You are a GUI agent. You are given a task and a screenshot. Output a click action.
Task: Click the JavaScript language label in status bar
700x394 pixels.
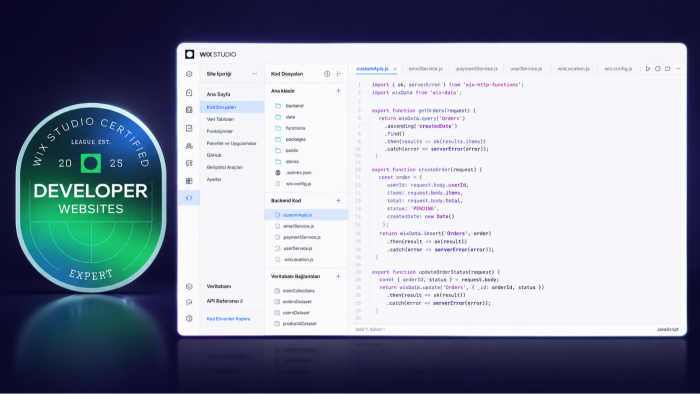(667, 329)
